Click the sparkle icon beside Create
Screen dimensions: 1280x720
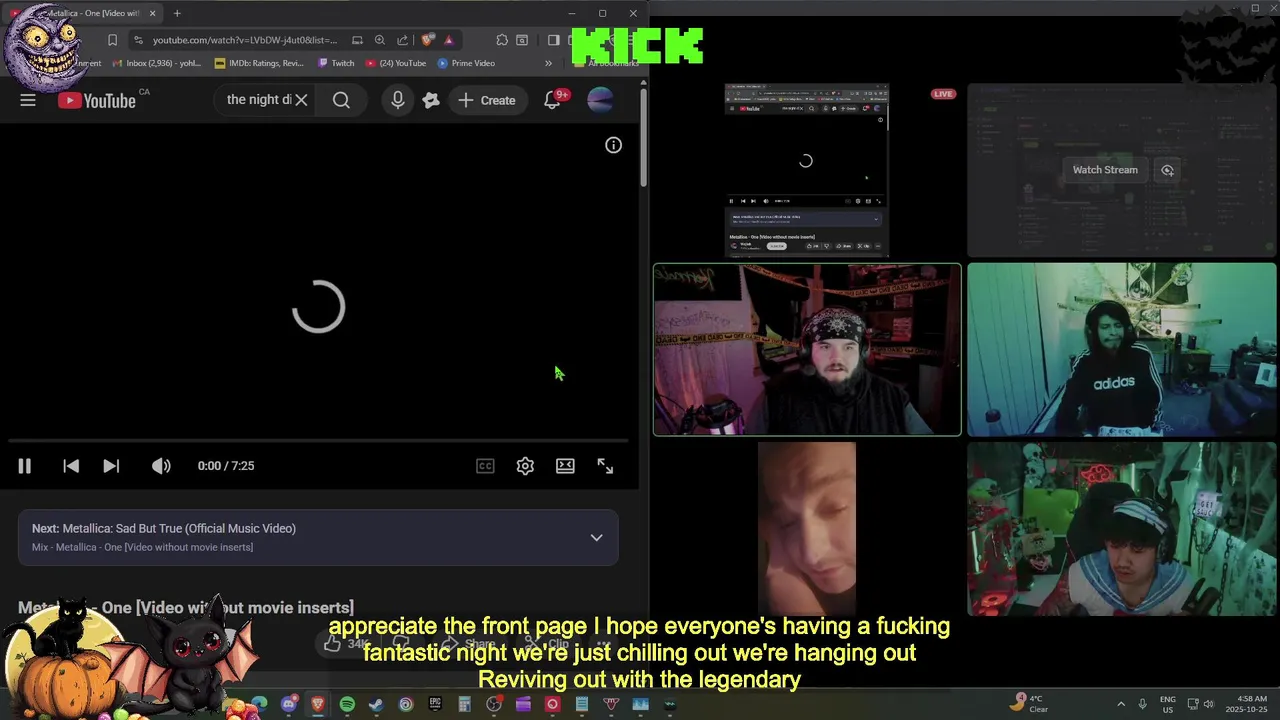click(431, 100)
